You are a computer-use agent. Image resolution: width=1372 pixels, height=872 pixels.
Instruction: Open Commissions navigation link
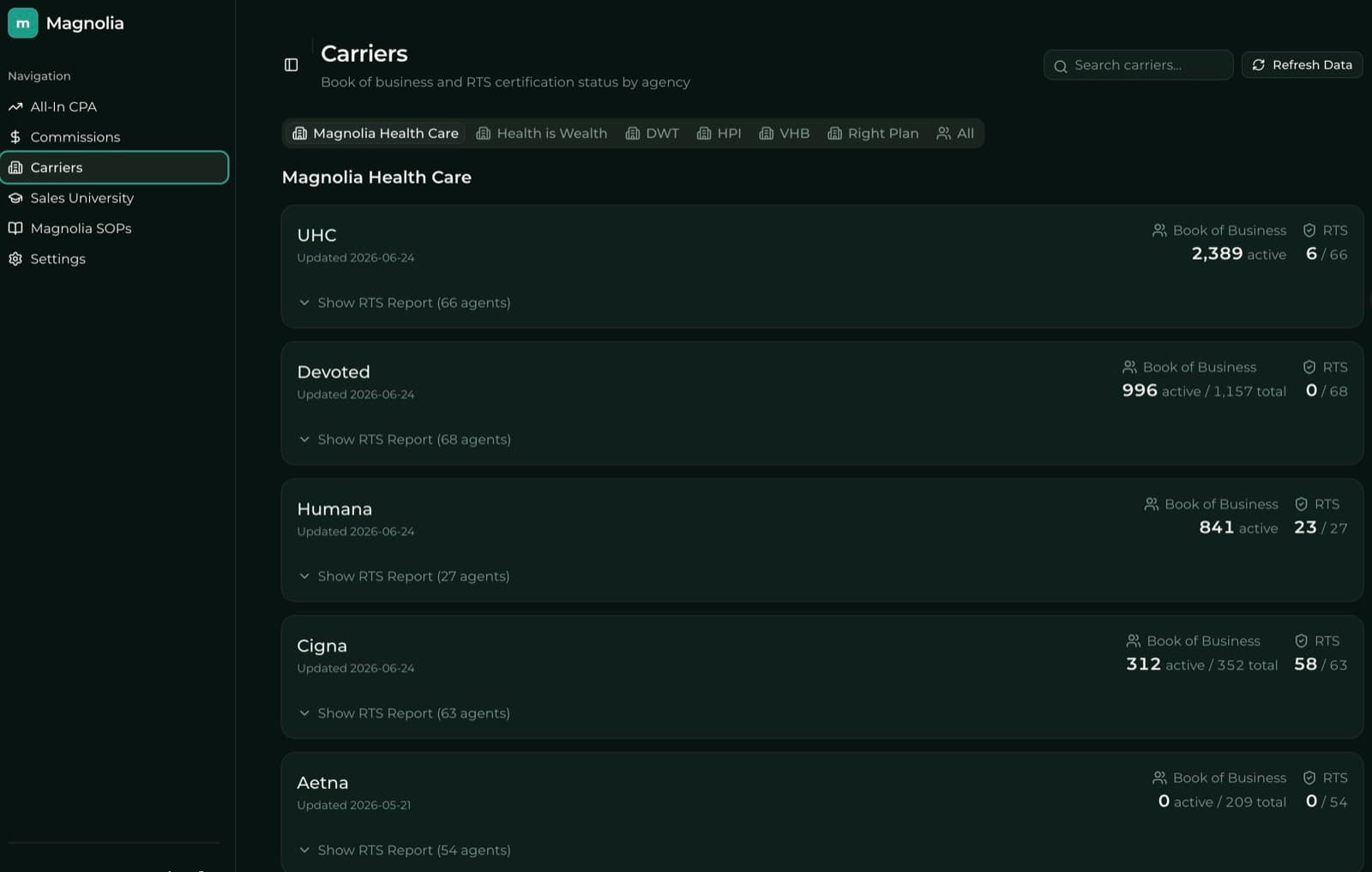pos(115,137)
